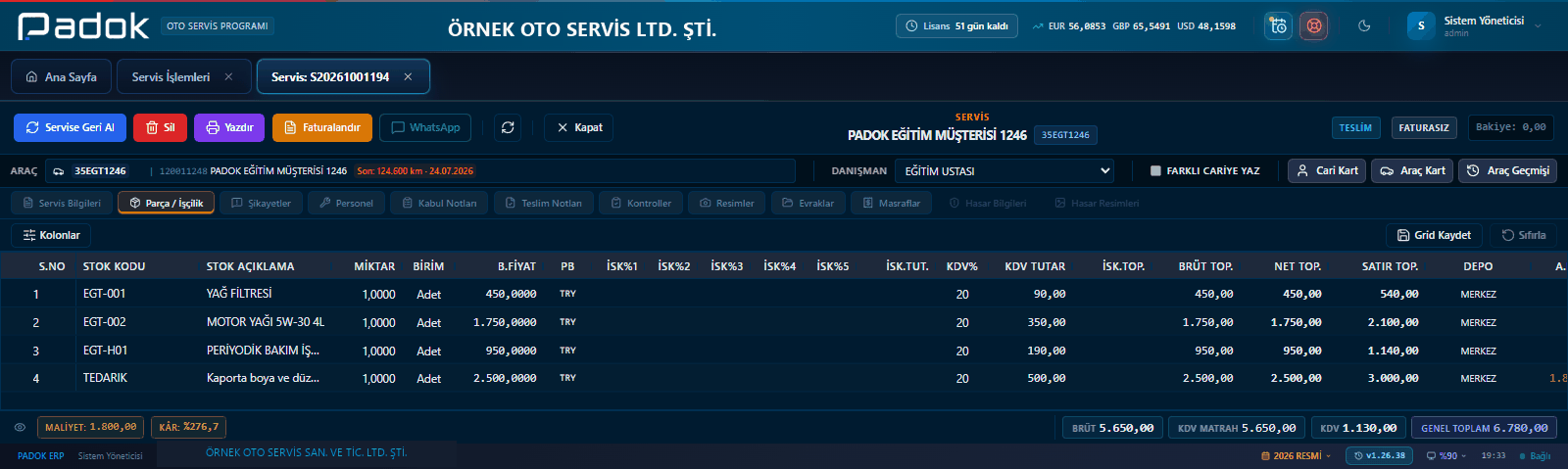Image resolution: width=1568 pixels, height=469 pixels.
Task: Click the GENEL TOPLAM 6.780,00 box
Action: pos(1485,428)
